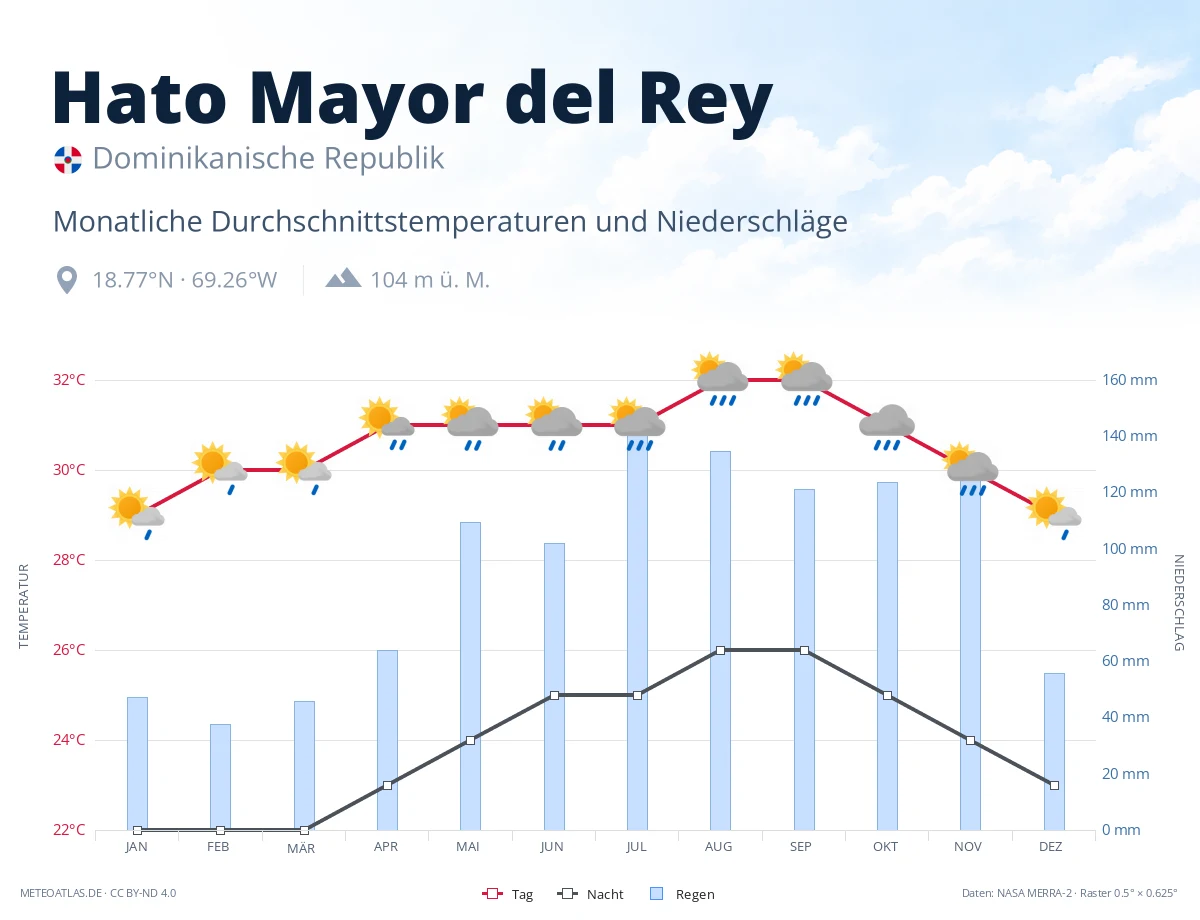Click the May rainfall bar
This screenshot has width=1200, height=920.
click(470, 676)
